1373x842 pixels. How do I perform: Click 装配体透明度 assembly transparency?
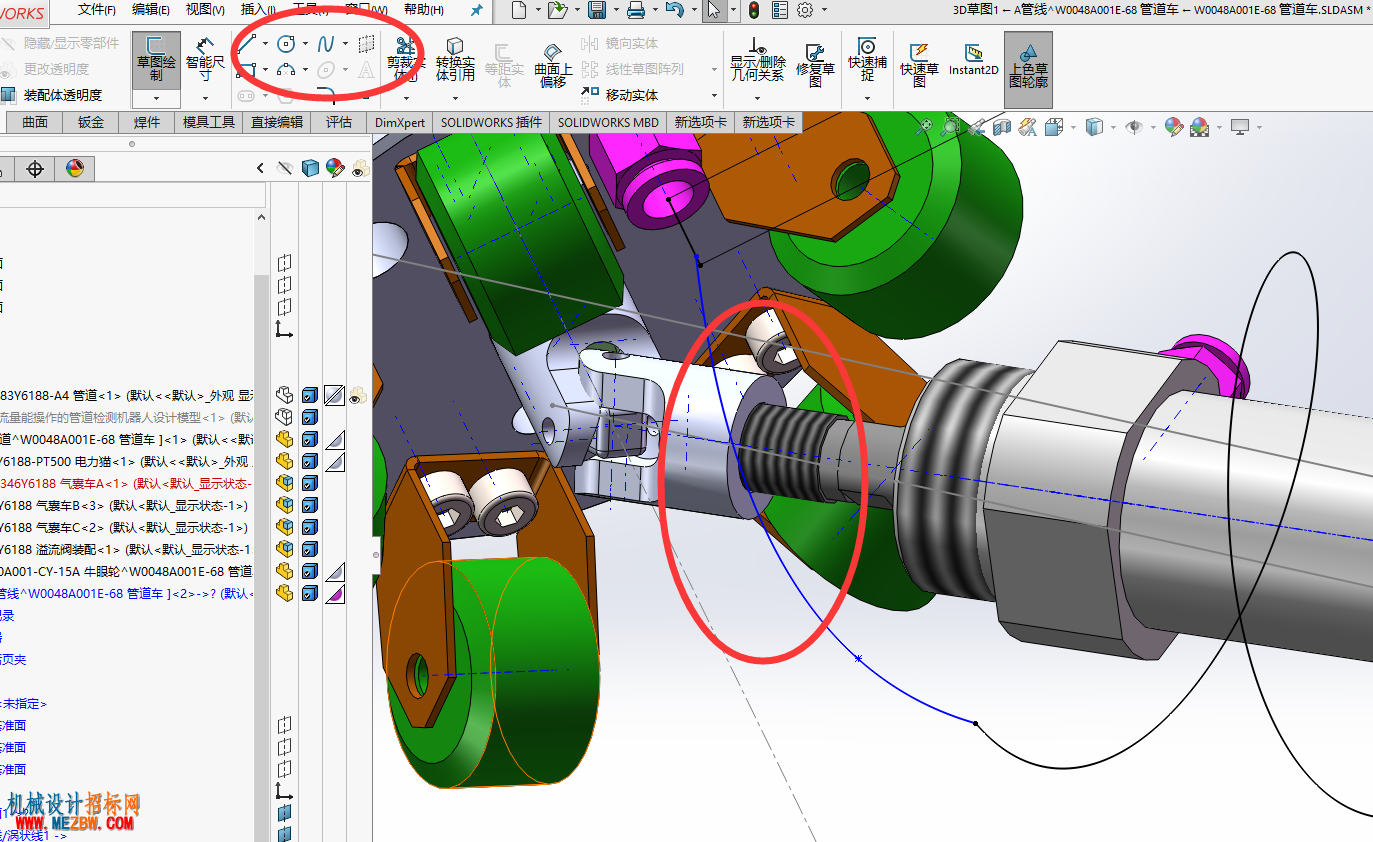tap(53, 95)
